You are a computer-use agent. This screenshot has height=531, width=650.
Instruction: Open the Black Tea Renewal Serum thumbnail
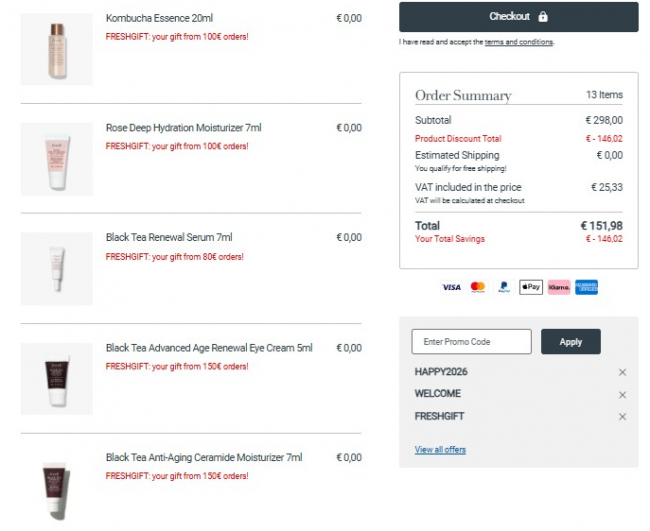tap(56, 269)
